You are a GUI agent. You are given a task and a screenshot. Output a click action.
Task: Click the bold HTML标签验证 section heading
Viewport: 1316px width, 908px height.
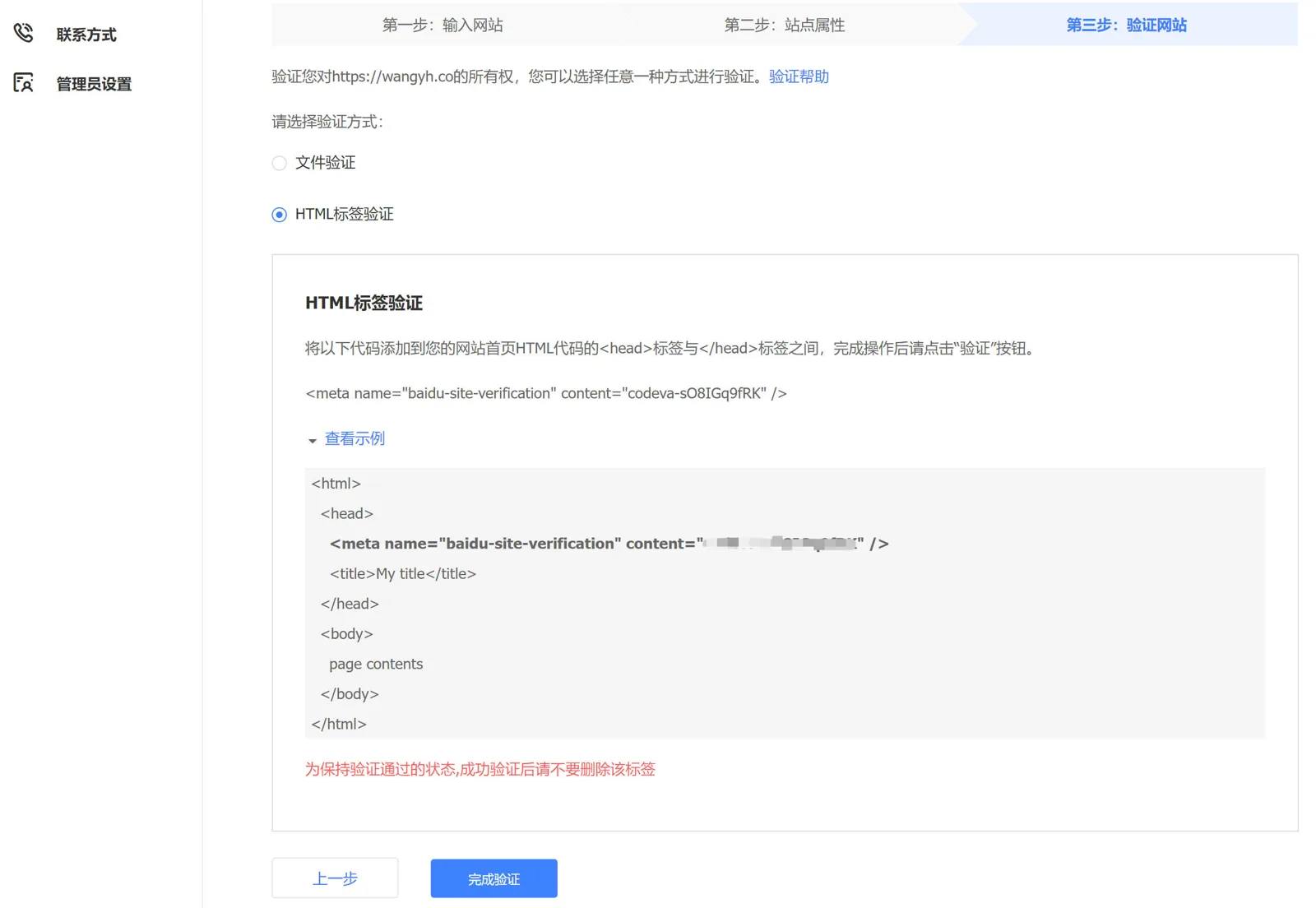tap(364, 303)
